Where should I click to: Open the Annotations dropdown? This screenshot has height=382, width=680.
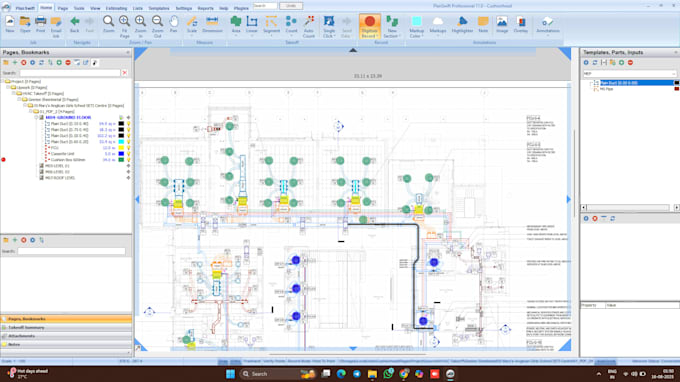(x=547, y=36)
